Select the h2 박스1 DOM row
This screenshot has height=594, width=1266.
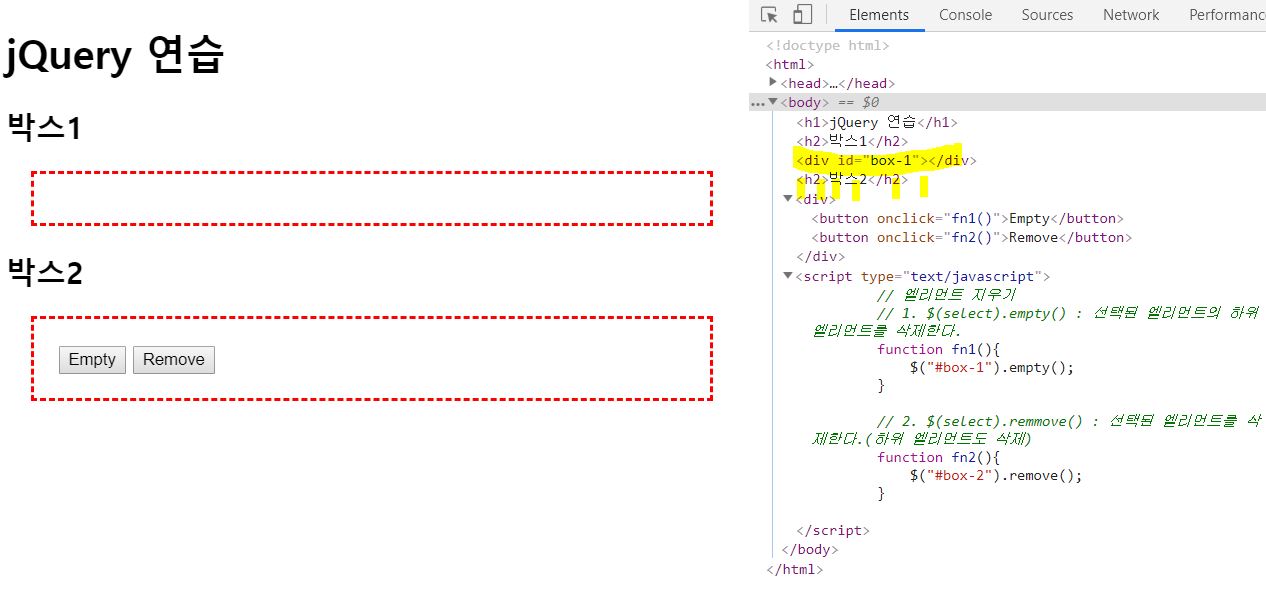tap(852, 141)
